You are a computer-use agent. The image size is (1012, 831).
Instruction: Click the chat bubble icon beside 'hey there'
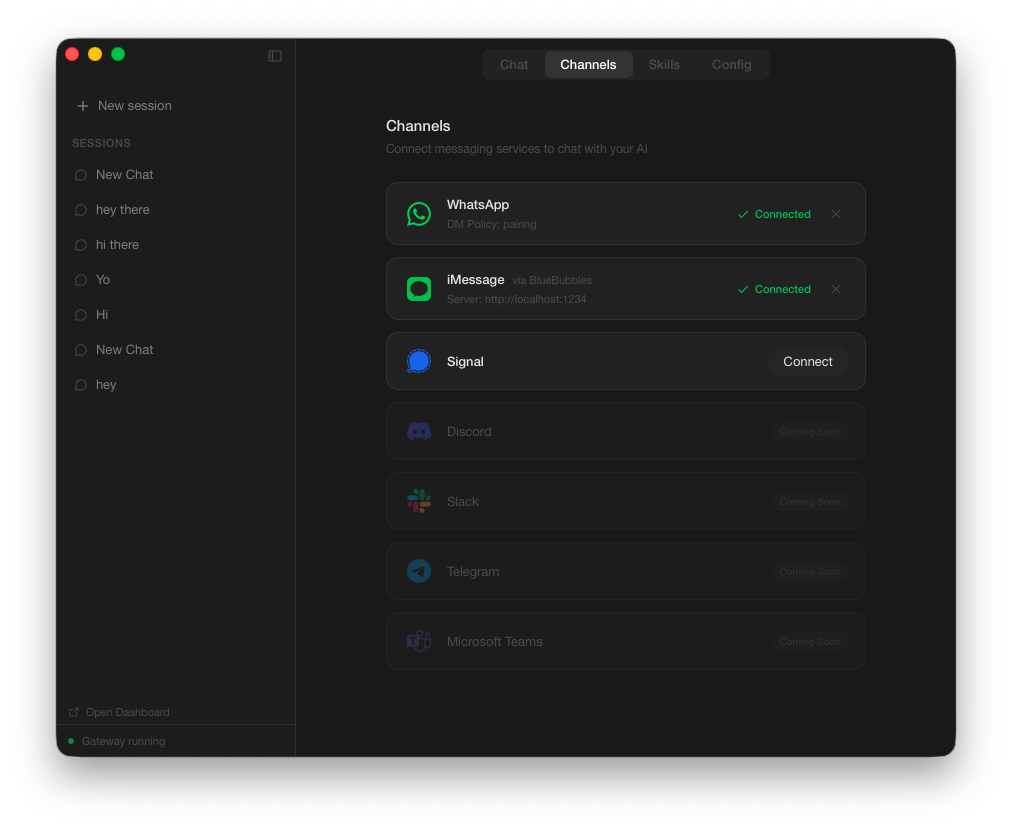(80, 209)
